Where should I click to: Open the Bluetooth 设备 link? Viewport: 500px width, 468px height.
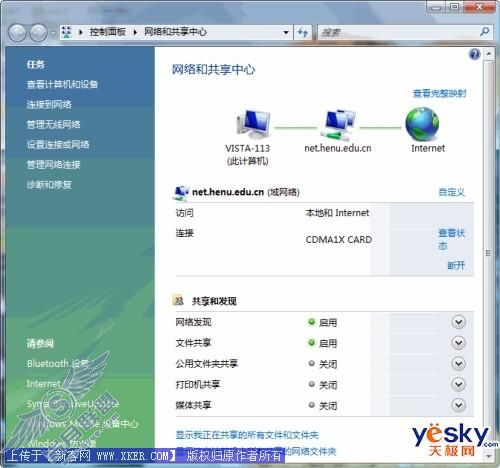click(x=58, y=363)
